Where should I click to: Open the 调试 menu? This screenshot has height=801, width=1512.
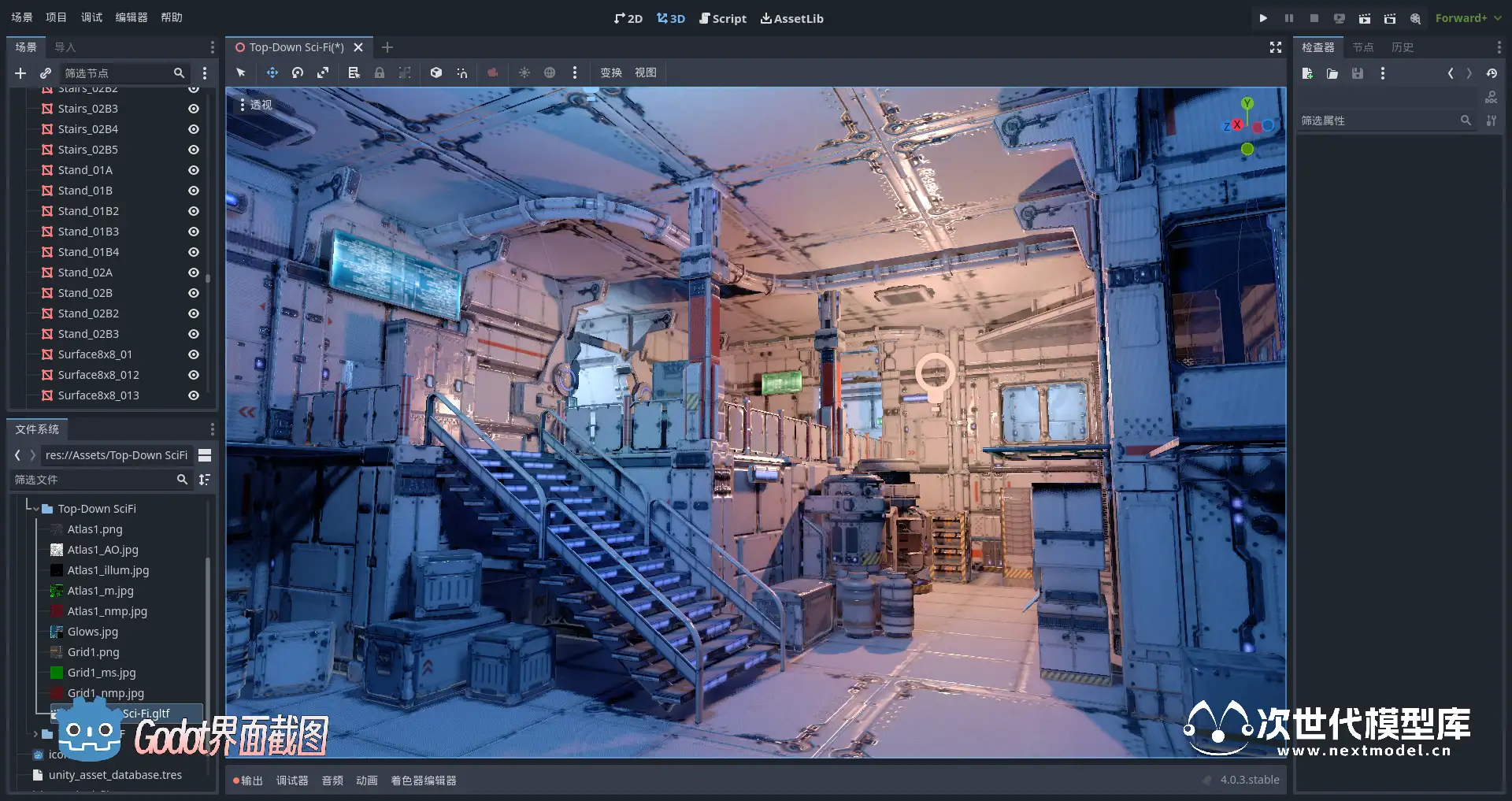91,17
